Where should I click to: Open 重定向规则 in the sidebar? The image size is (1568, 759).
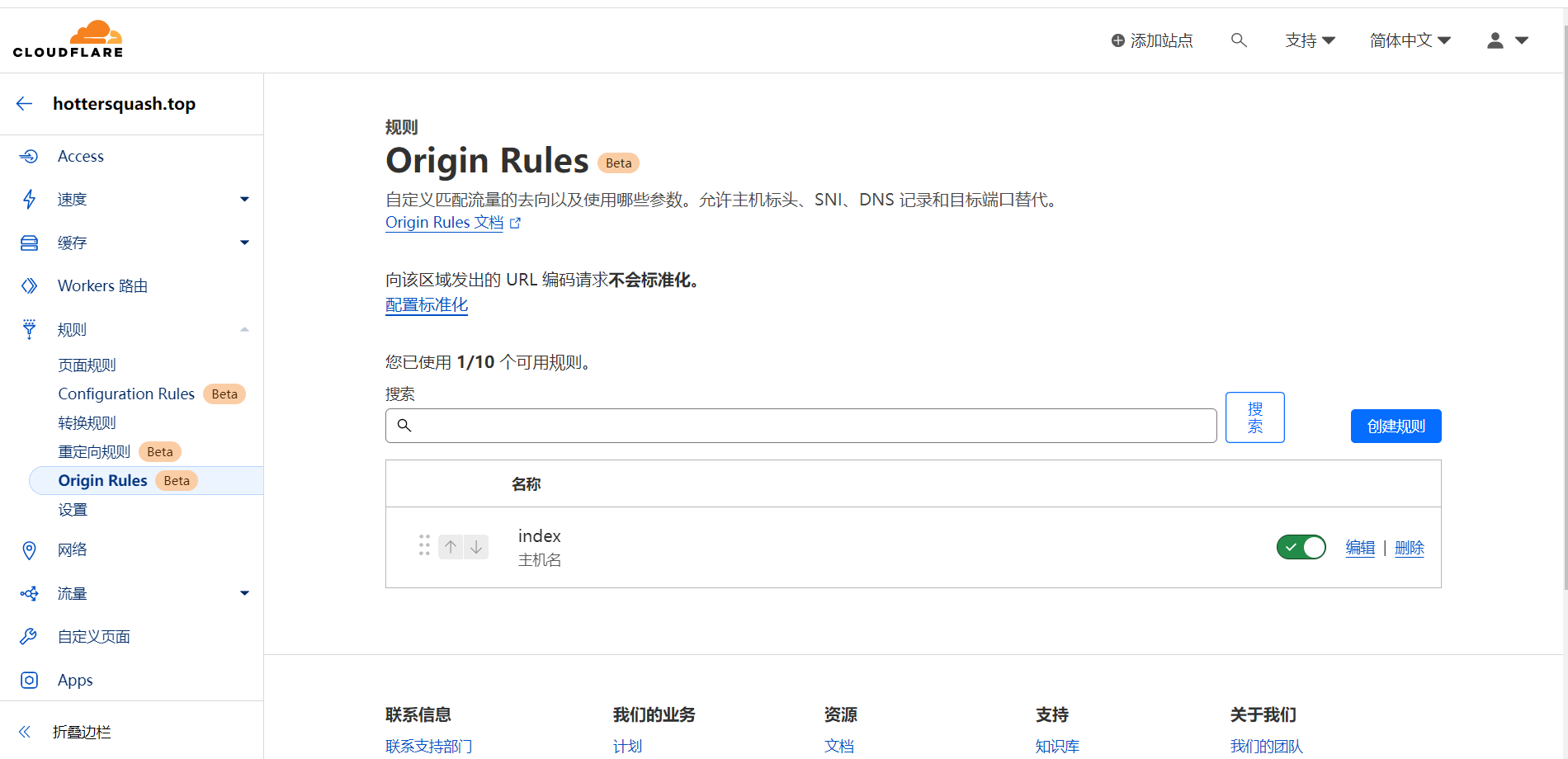coord(94,451)
